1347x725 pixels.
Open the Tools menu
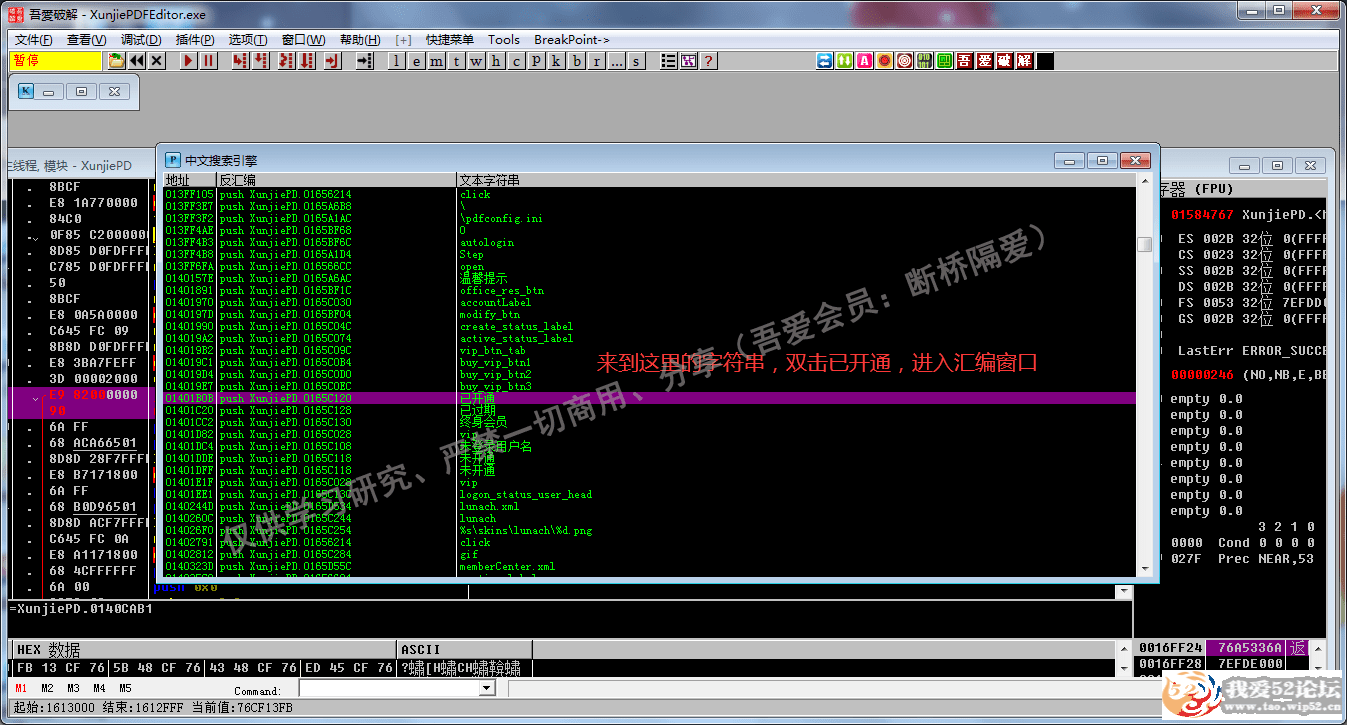[504, 40]
